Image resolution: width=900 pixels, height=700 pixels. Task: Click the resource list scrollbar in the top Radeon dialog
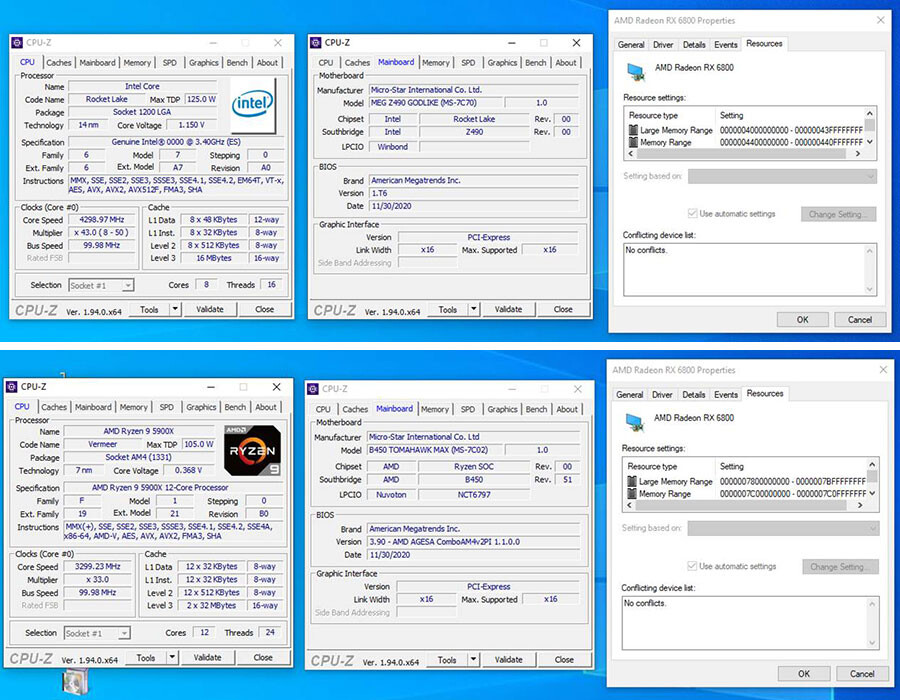click(870, 128)
